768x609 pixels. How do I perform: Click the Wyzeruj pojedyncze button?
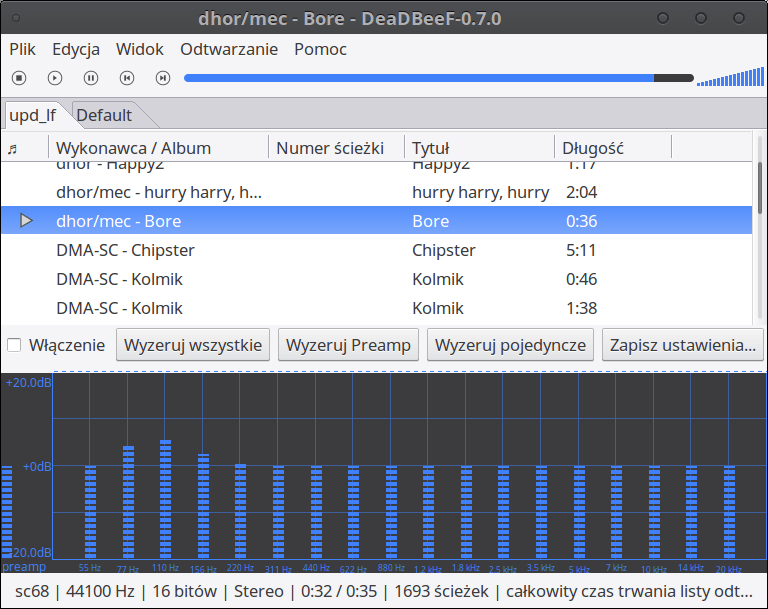[x=510, y=345]
